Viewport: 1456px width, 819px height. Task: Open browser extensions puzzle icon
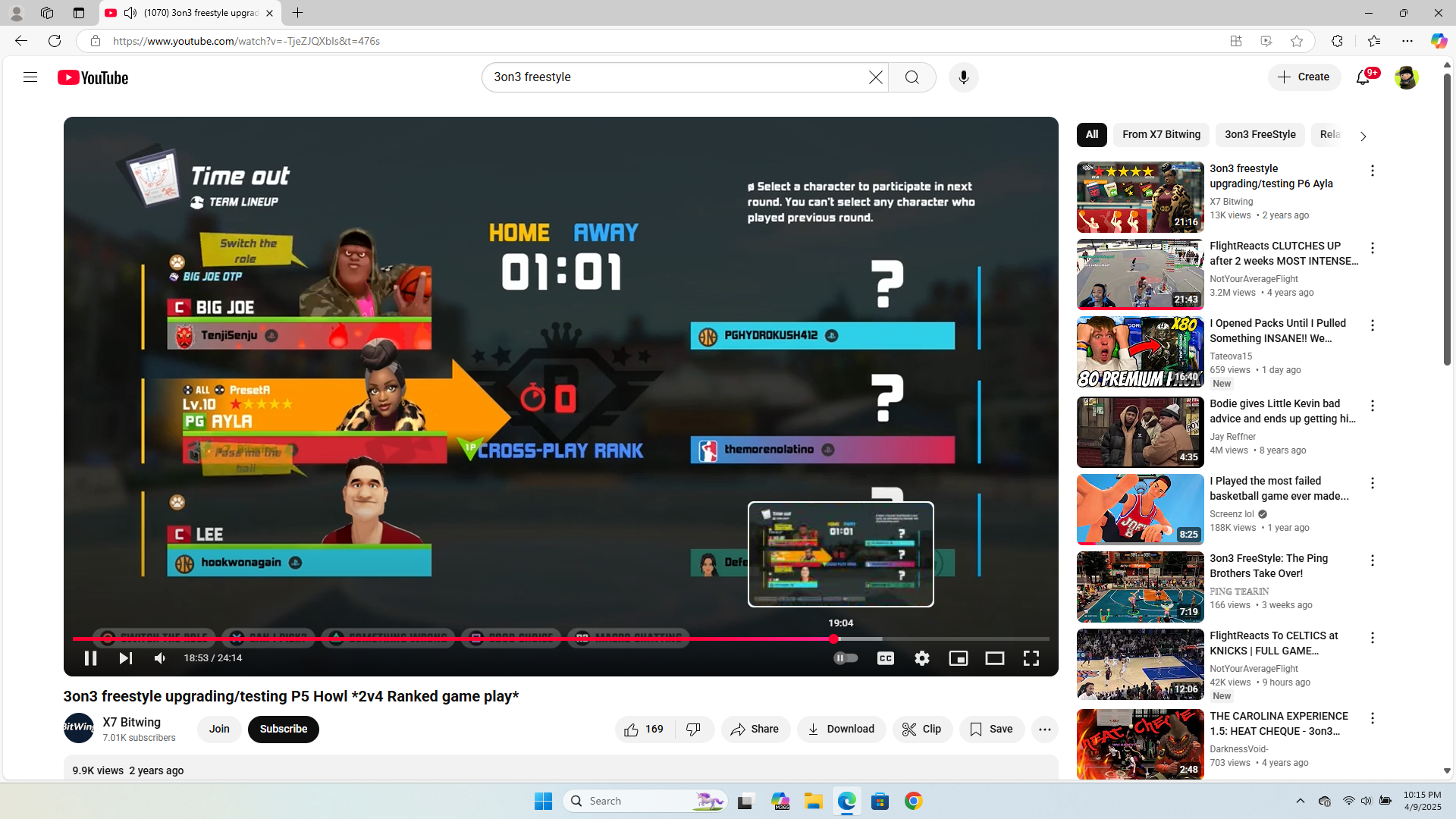(x=1337, y=41)
